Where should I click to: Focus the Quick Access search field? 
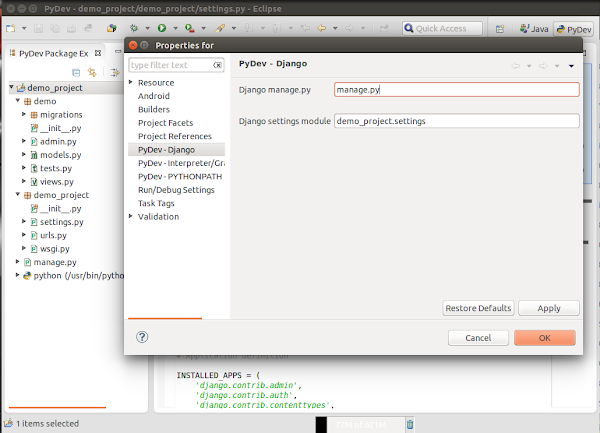442,28
